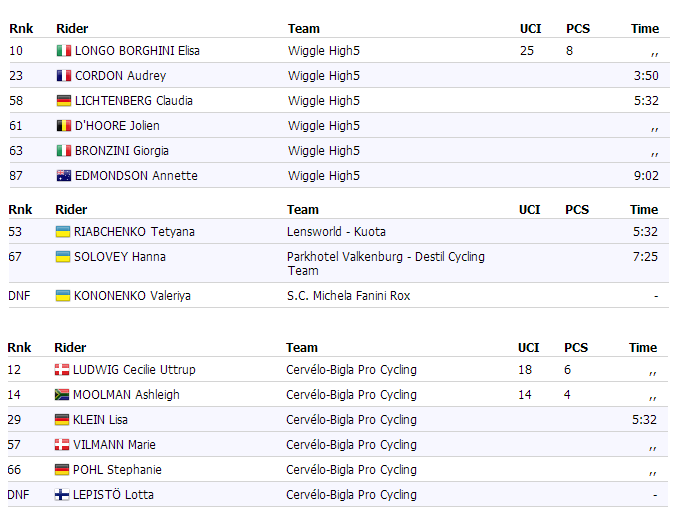Click the German flag beside Lichtenberg Claudia
The height and width of the screenshot is (517, 684).
tap(64, 101)
